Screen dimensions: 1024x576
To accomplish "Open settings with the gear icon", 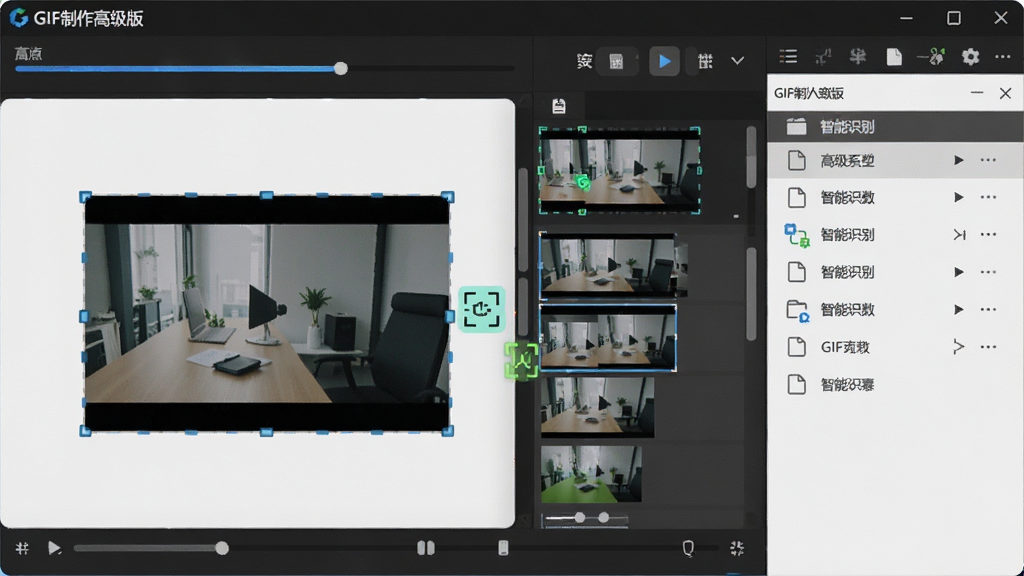I will [x=970, y=57].
